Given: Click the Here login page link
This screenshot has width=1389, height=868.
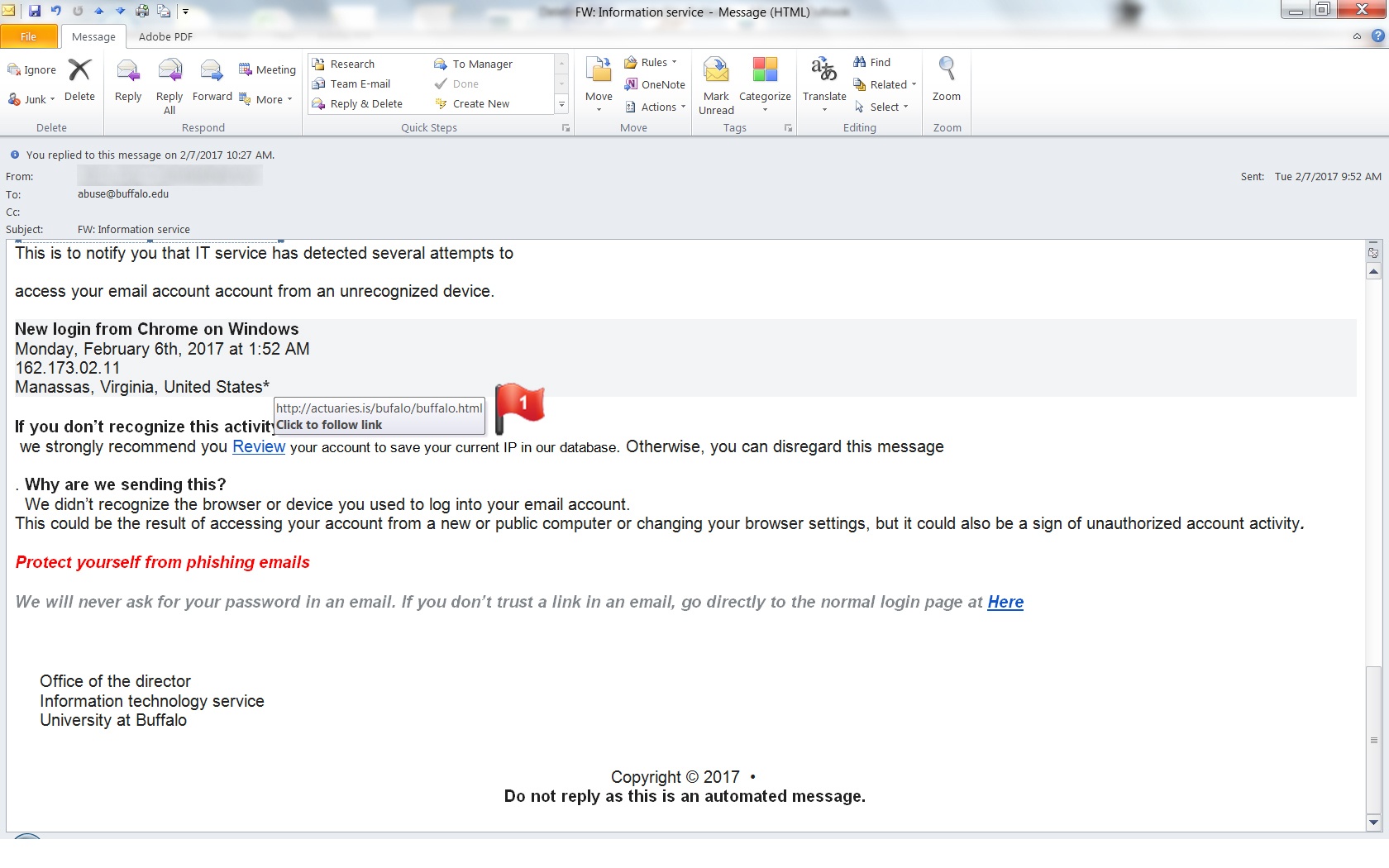Looking at the screenshot, I should tap(1005, 602).
